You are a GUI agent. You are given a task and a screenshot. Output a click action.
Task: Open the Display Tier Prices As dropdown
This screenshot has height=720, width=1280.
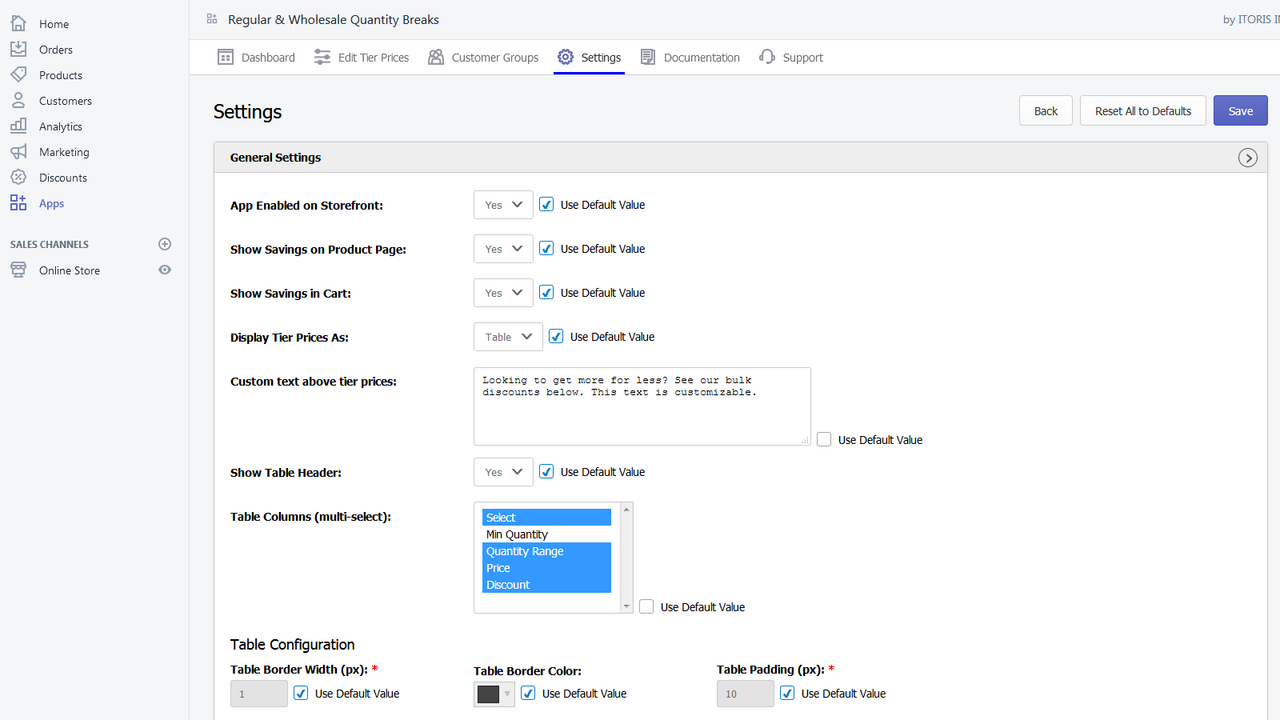point(508,337)
